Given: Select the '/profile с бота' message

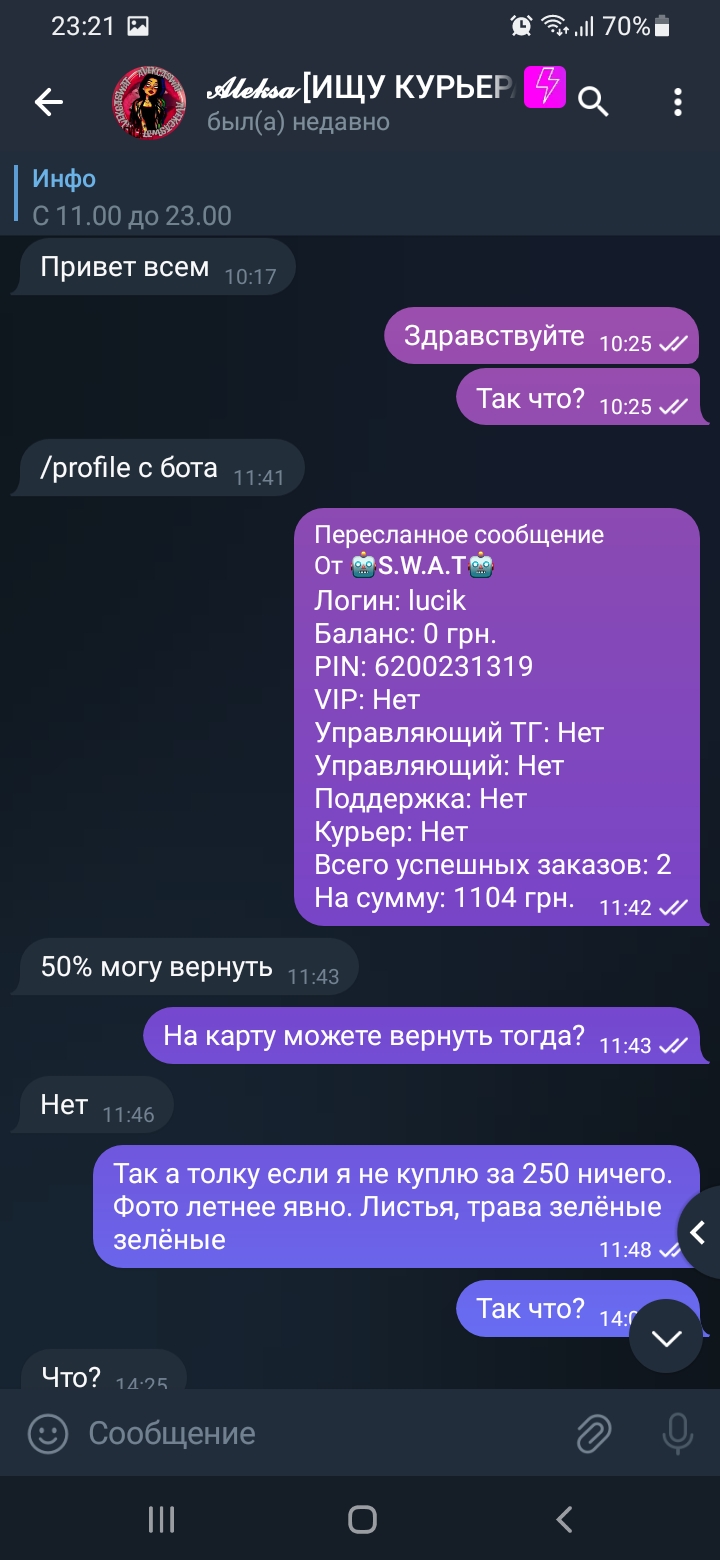Looking at the screenshot, I should (157, 468).
